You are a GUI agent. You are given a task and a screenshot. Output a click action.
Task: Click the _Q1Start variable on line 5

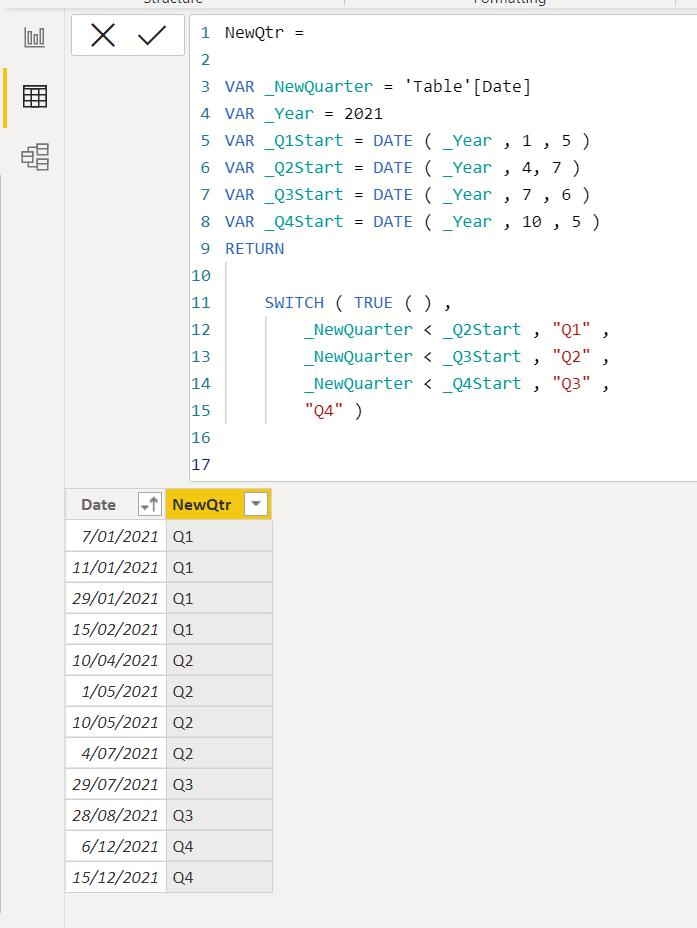coord(304,141)
